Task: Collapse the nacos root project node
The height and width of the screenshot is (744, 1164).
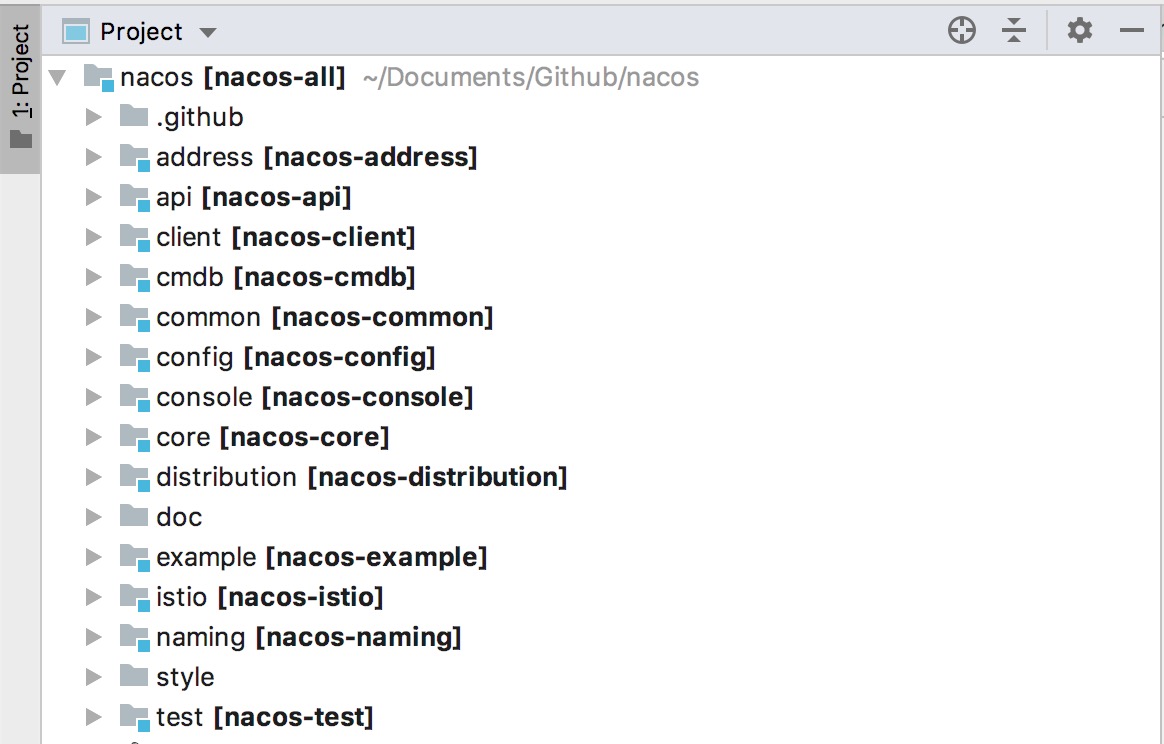Action: click(56, 77)
